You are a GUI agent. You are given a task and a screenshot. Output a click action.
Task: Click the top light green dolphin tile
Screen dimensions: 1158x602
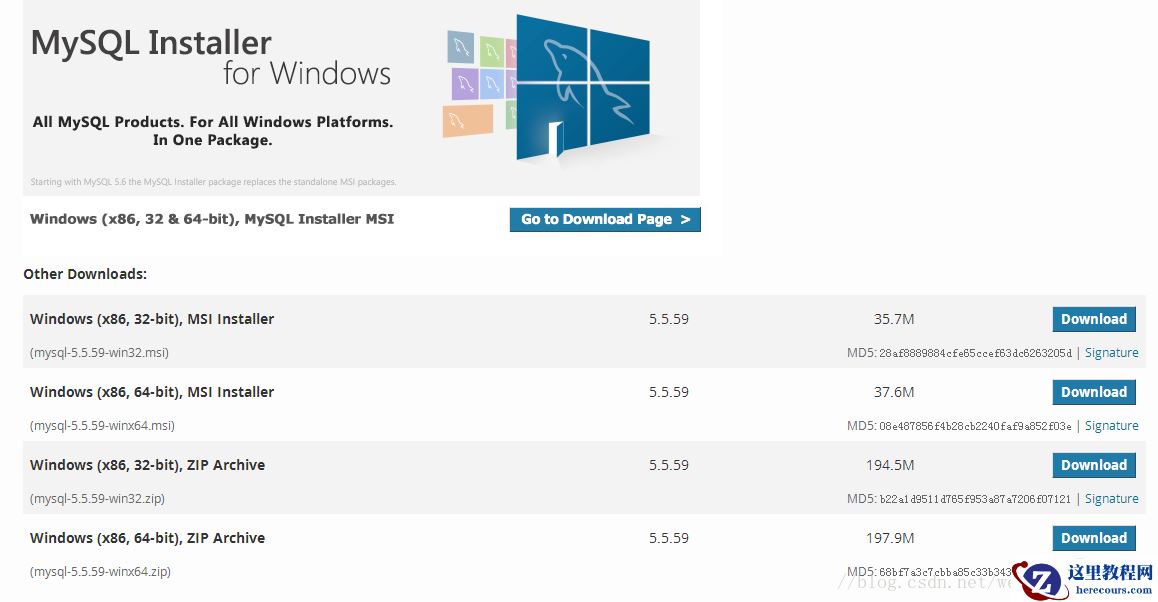pyautogui.click(x=491, y=50)
